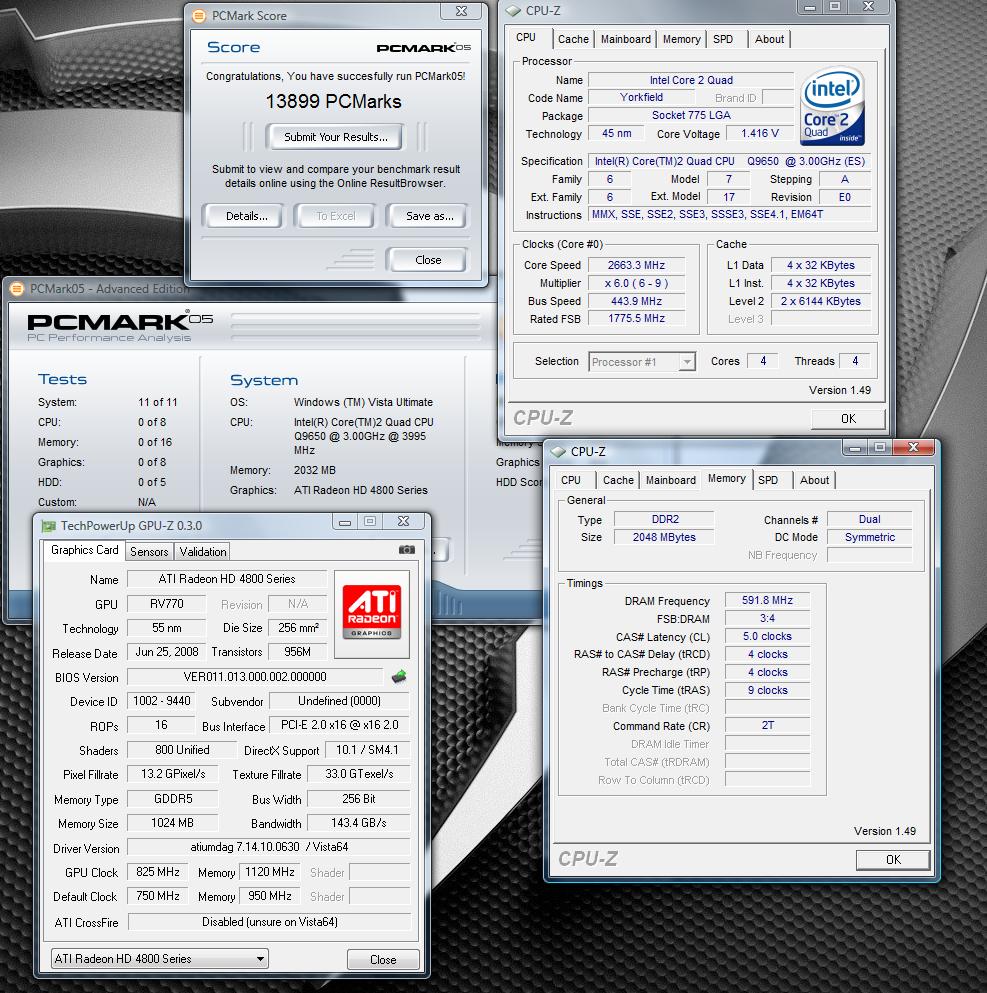Click the BIOS save chip icon in GPU-Z

pos(399,676)
